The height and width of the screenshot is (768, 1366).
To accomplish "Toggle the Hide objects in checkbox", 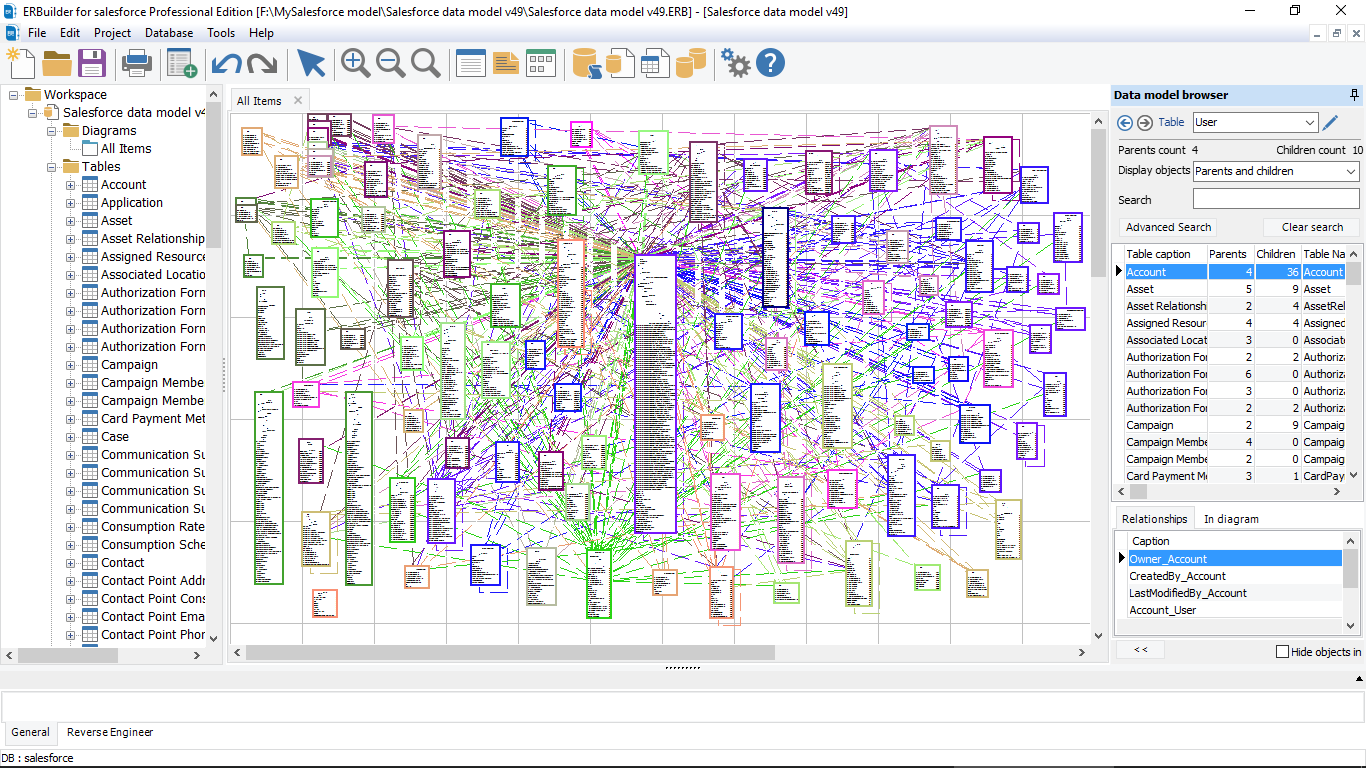I will click(x=1283, y=652).
